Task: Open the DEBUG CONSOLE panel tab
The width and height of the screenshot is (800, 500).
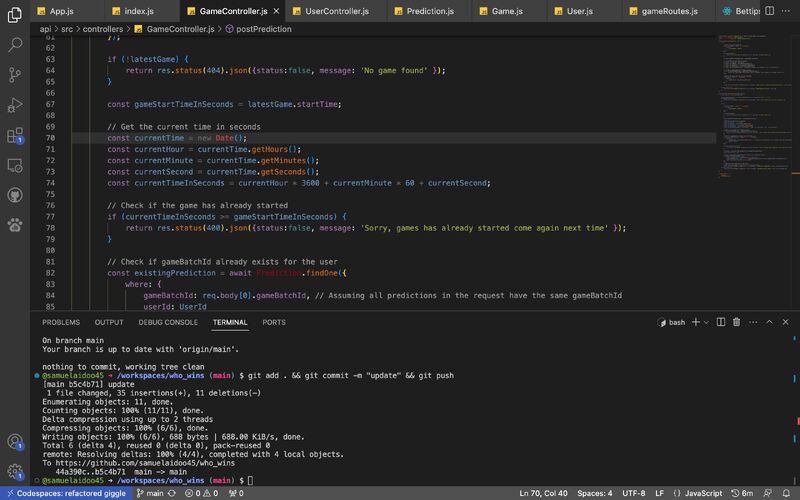Action: (x=168, y=322)
